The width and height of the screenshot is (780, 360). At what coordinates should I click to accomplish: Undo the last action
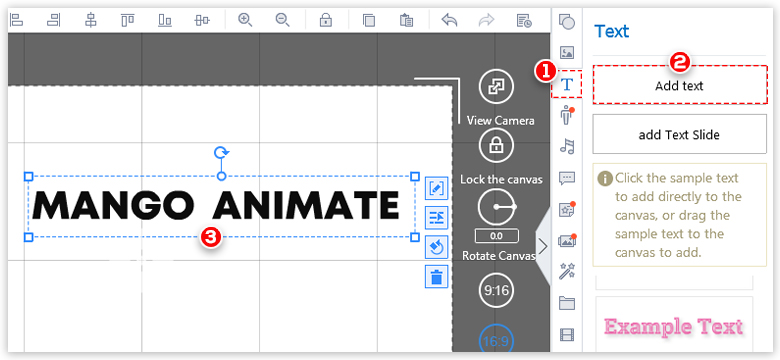click(x=449, y=20)
